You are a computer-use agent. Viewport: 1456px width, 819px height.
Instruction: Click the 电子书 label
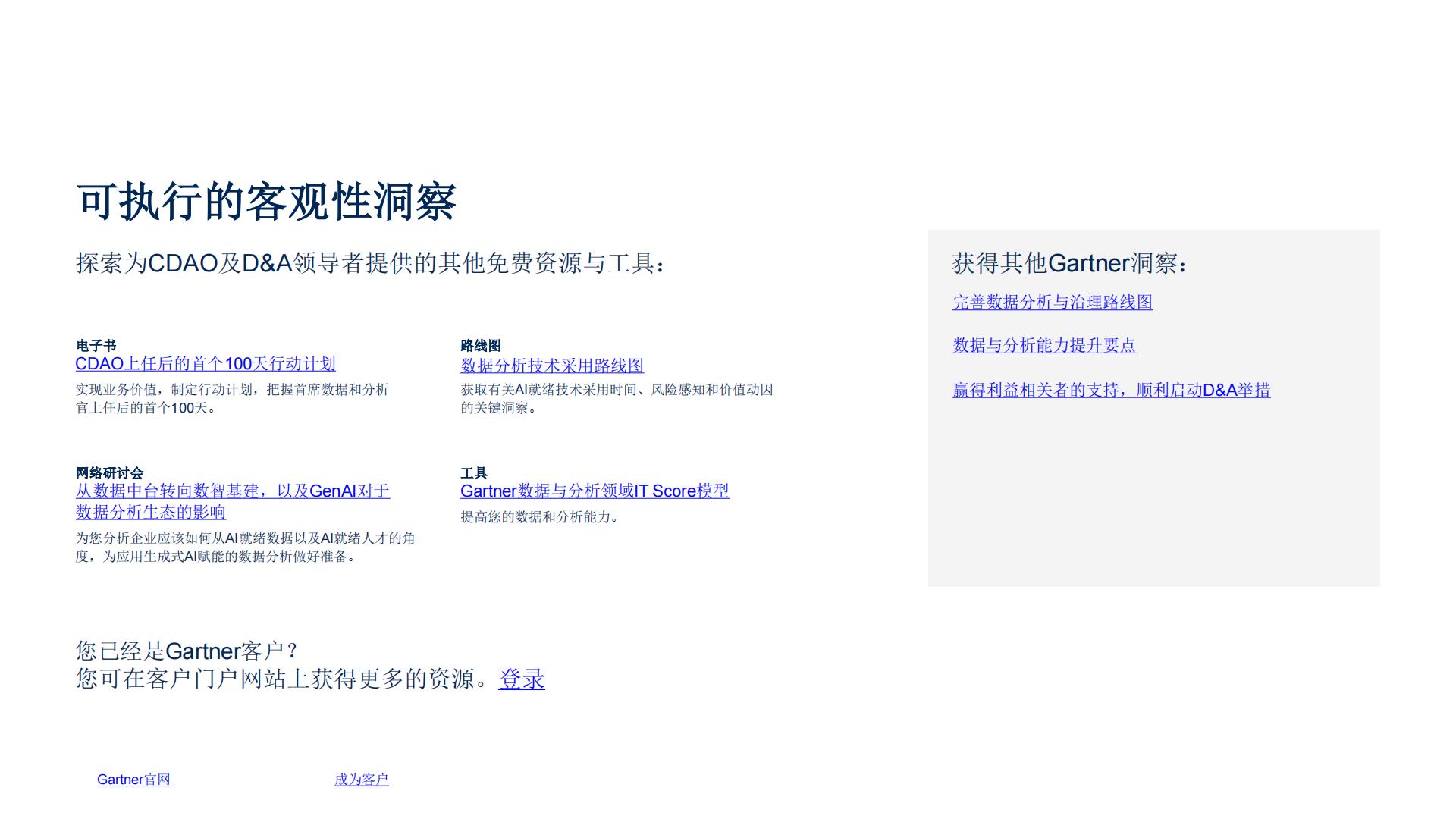point(96,346)
